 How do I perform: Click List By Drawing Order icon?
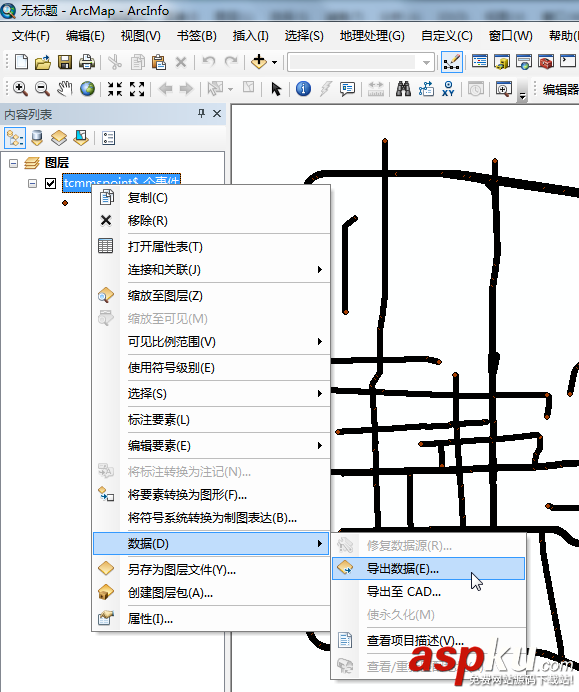15,138
